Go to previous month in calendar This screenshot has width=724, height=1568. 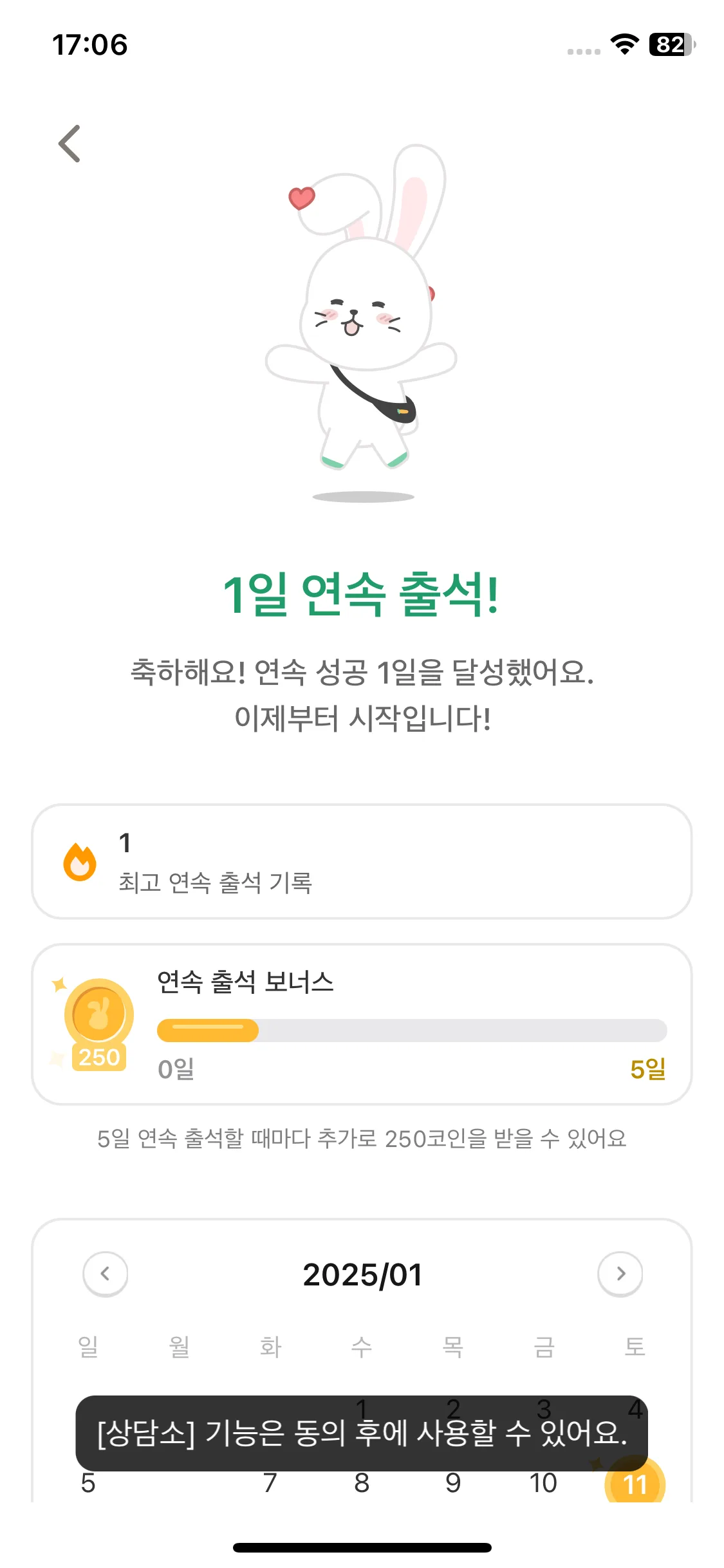(106, 1274)
